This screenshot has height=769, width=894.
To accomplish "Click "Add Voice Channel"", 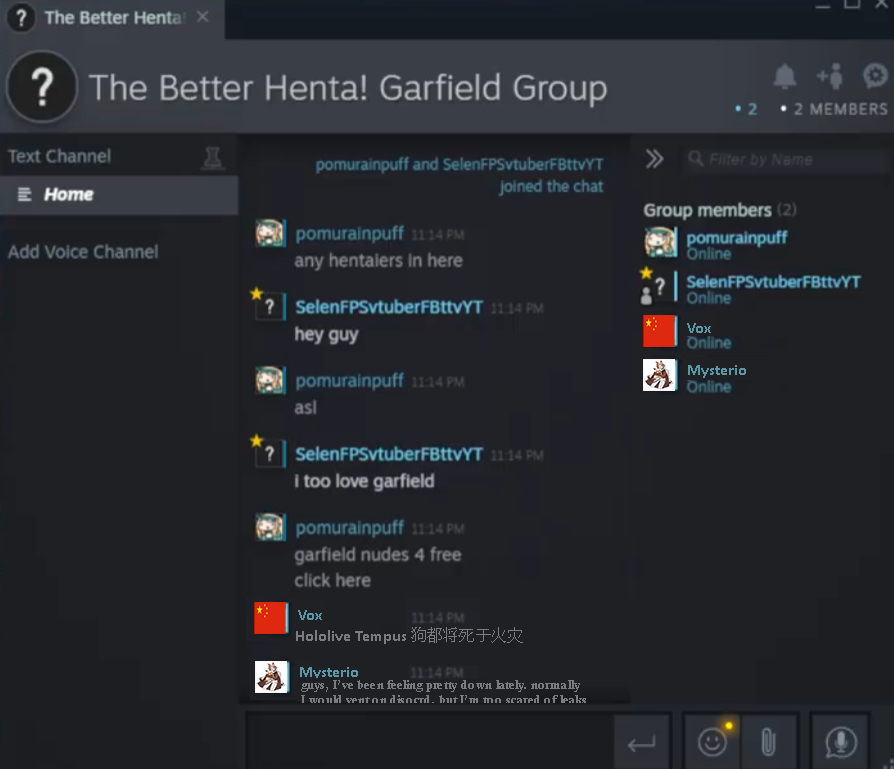I will (83, 252).
